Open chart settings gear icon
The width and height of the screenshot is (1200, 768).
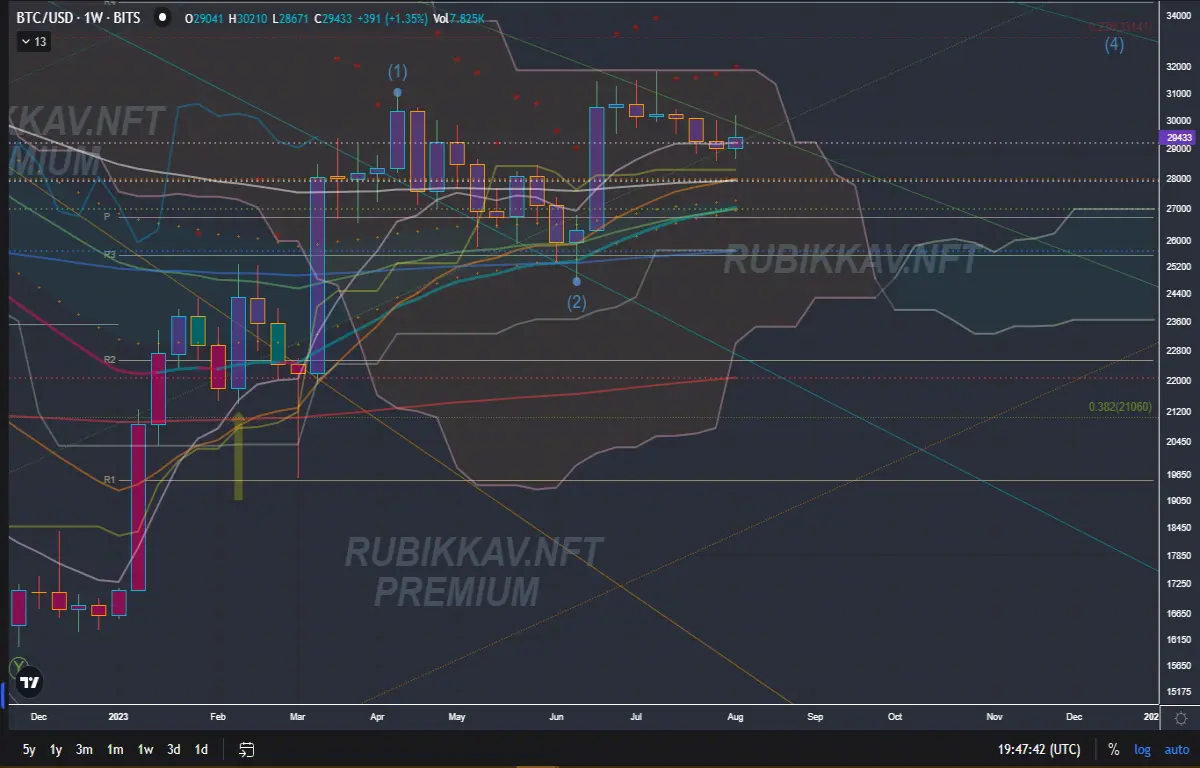1180,719
